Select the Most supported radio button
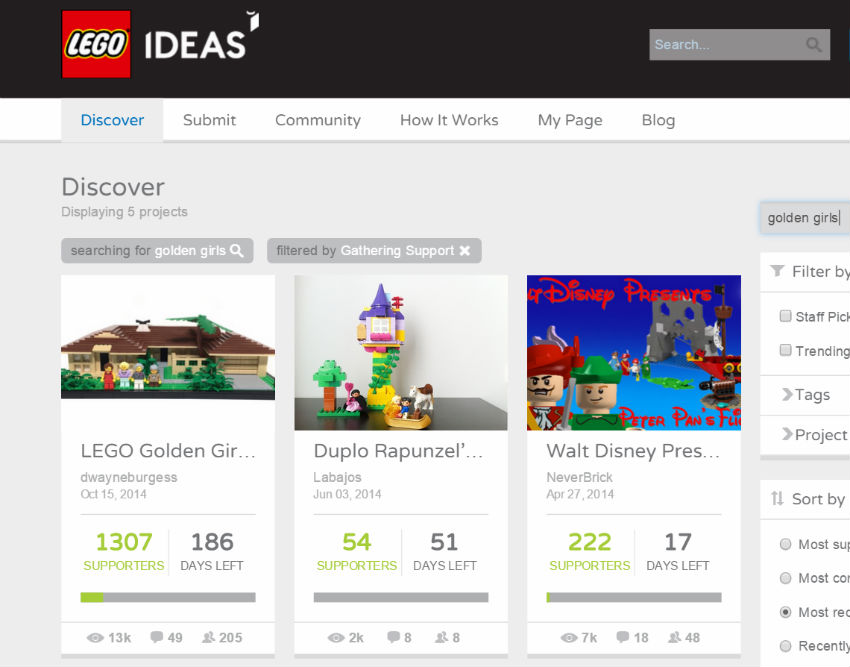The image size is (850, 667). pos(785,544)
